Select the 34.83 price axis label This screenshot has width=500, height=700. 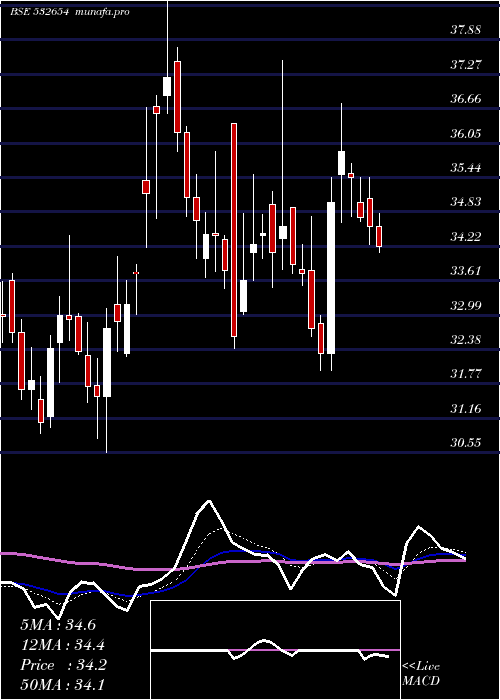pos(466,202)
